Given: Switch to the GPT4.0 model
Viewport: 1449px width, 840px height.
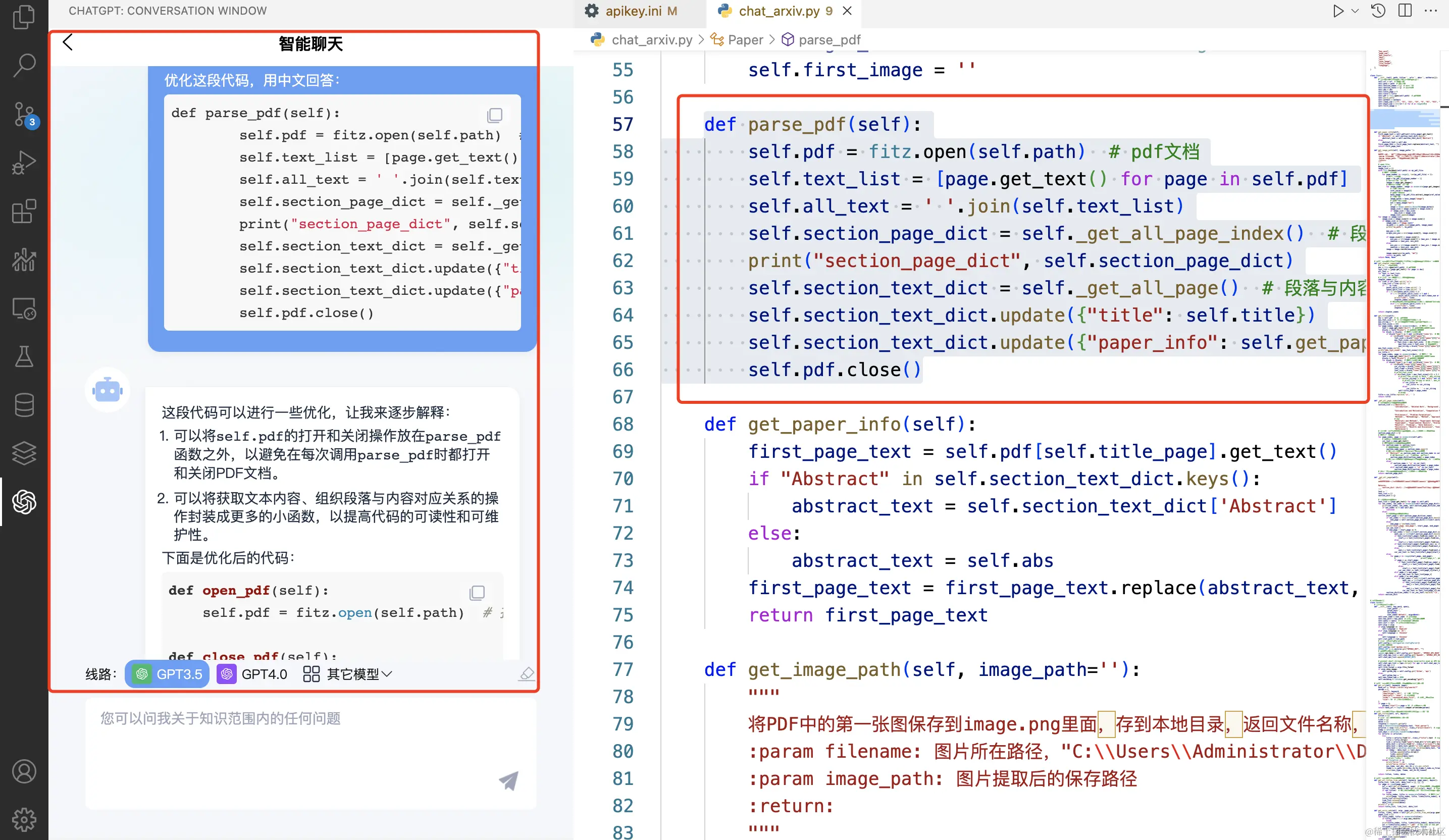Looking at the screenshot, I should [252, 674].
